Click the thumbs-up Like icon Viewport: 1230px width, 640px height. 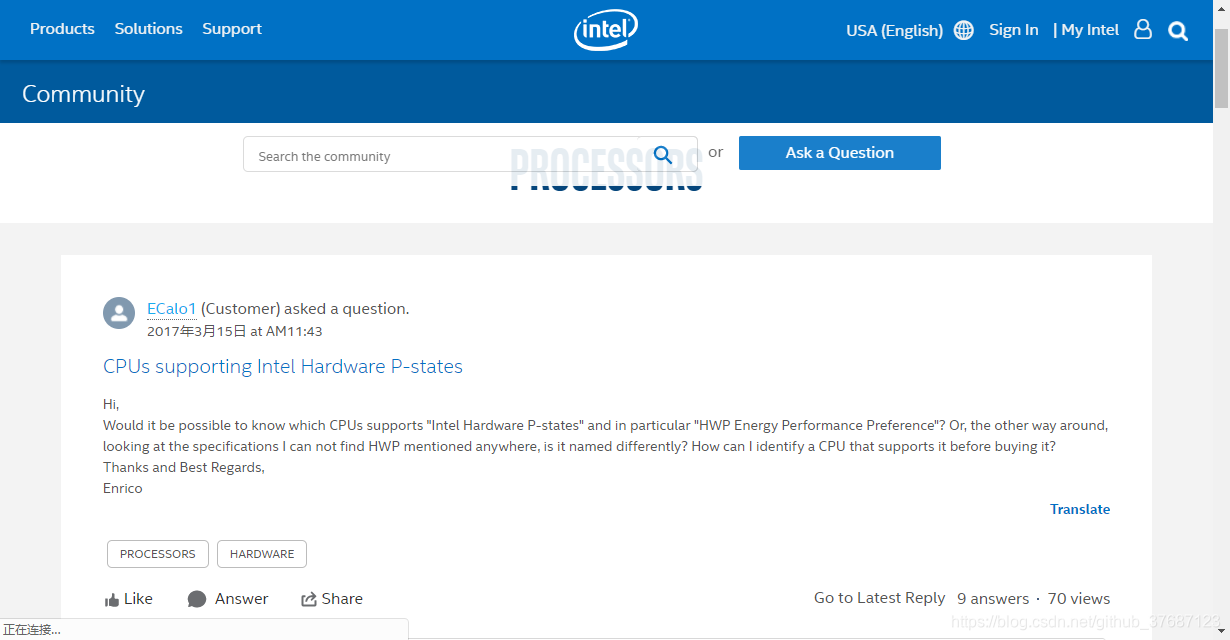point(112,600)
